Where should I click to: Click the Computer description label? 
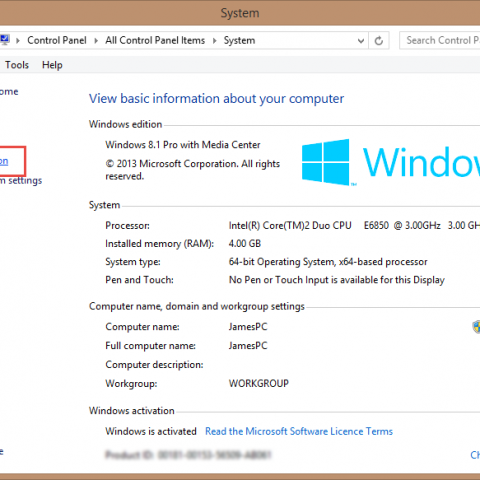click(154, 365)
